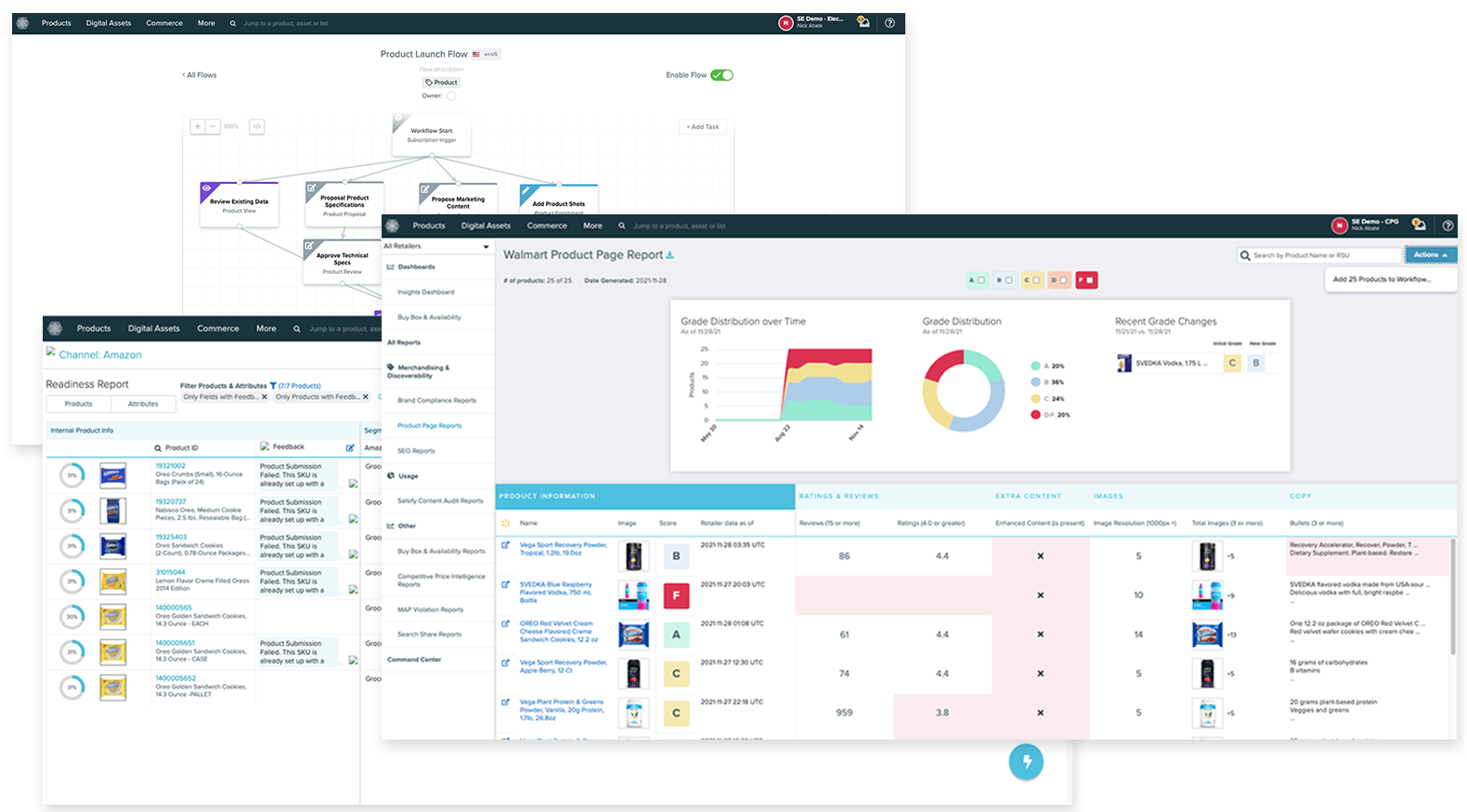This screenshot has width=1467, height=812.
Task: Switch to Attributes tab in Readiness Report
Action: [143, 404]
